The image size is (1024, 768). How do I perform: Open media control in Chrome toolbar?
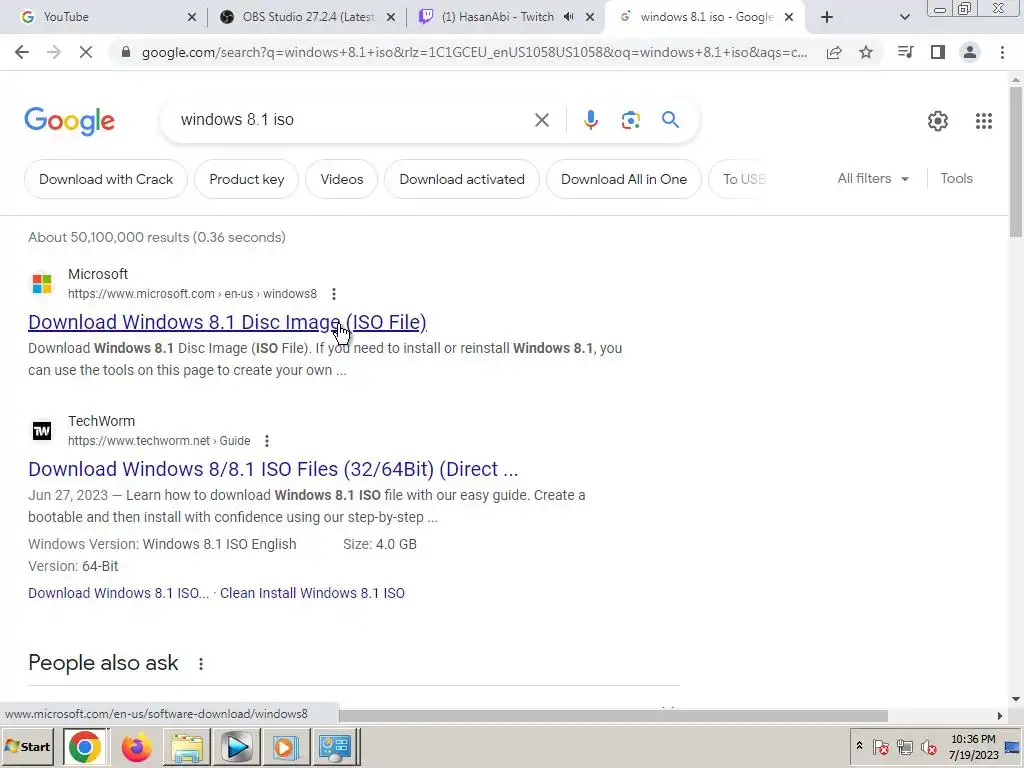905,52
